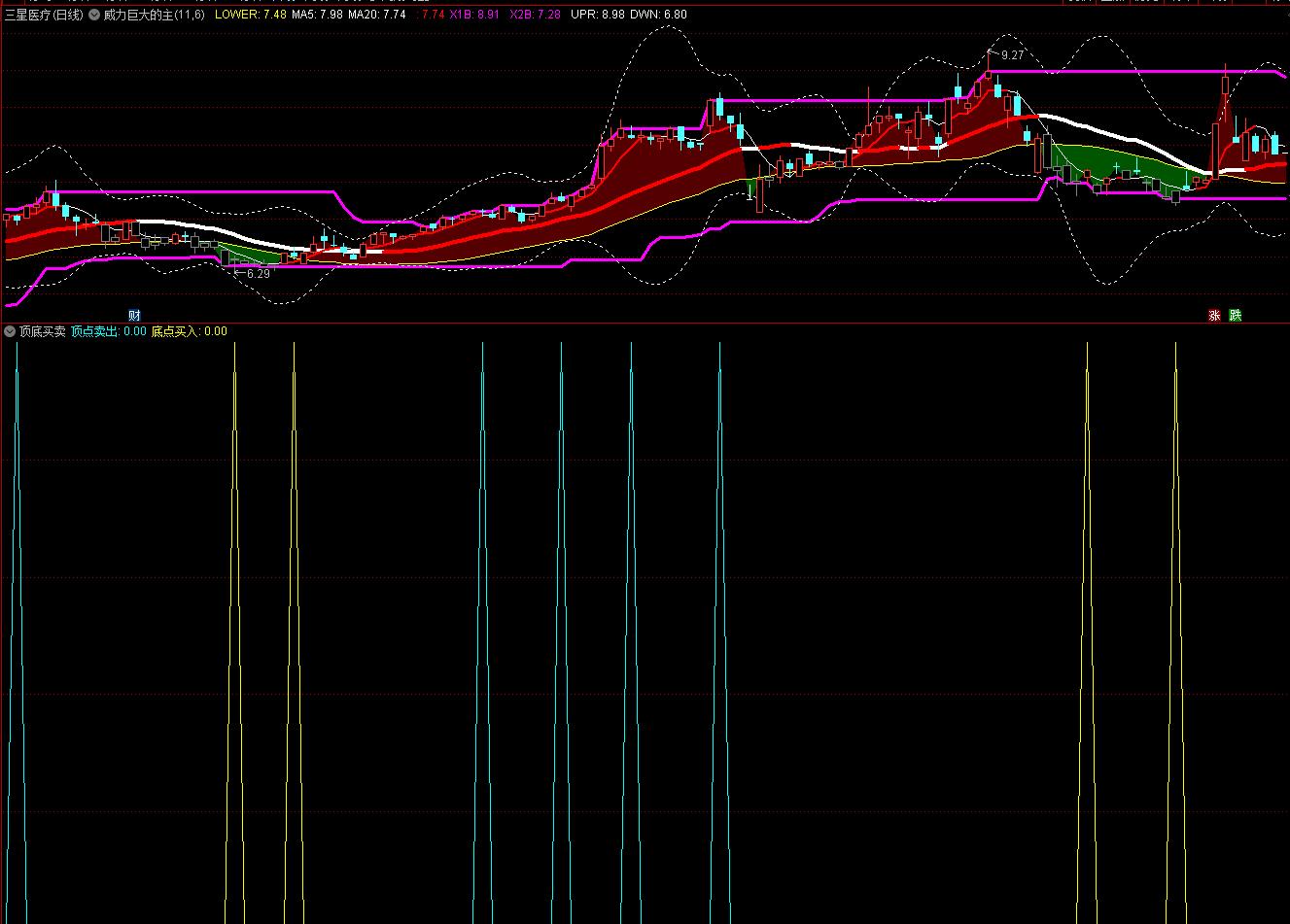Select the X2B: 7.28 magenta value
The image size is (1290, 924).
pyautogui.click(x=535, y=15)
